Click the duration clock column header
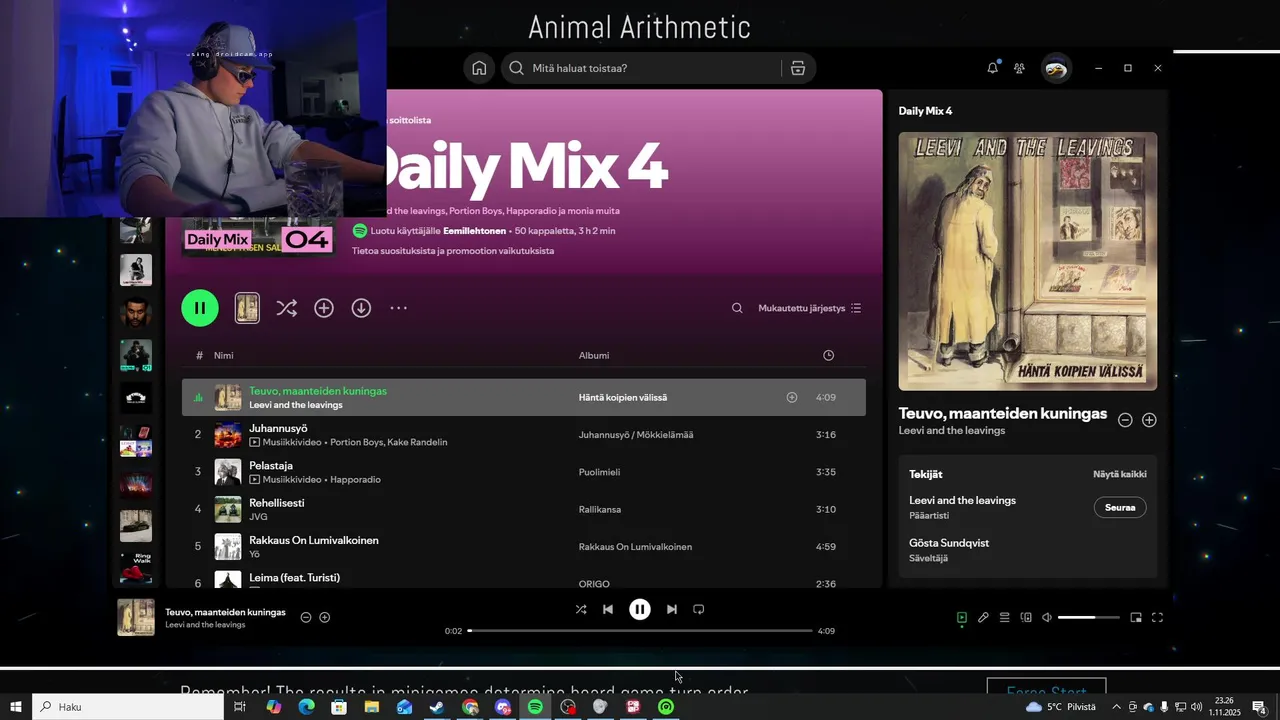The image size is (1280, 720). click(828, 355)
